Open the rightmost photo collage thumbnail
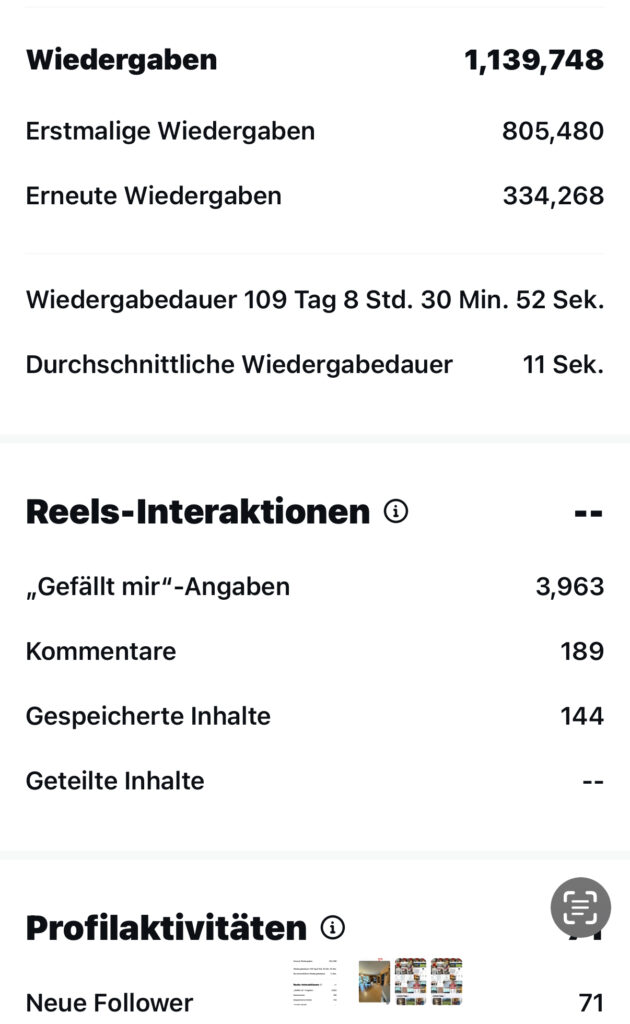Image resolution: width=630 pixels, height=1024 pixels. point(446,981)
